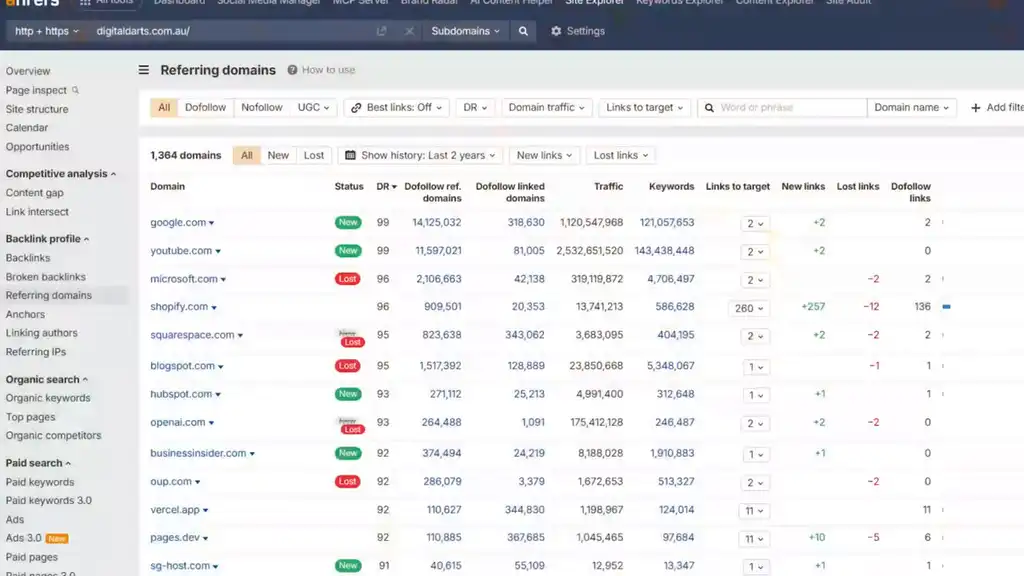1024x576 pixels.
Task: Open Backlinks in the sidebar
Action: (x=28, y=258)
